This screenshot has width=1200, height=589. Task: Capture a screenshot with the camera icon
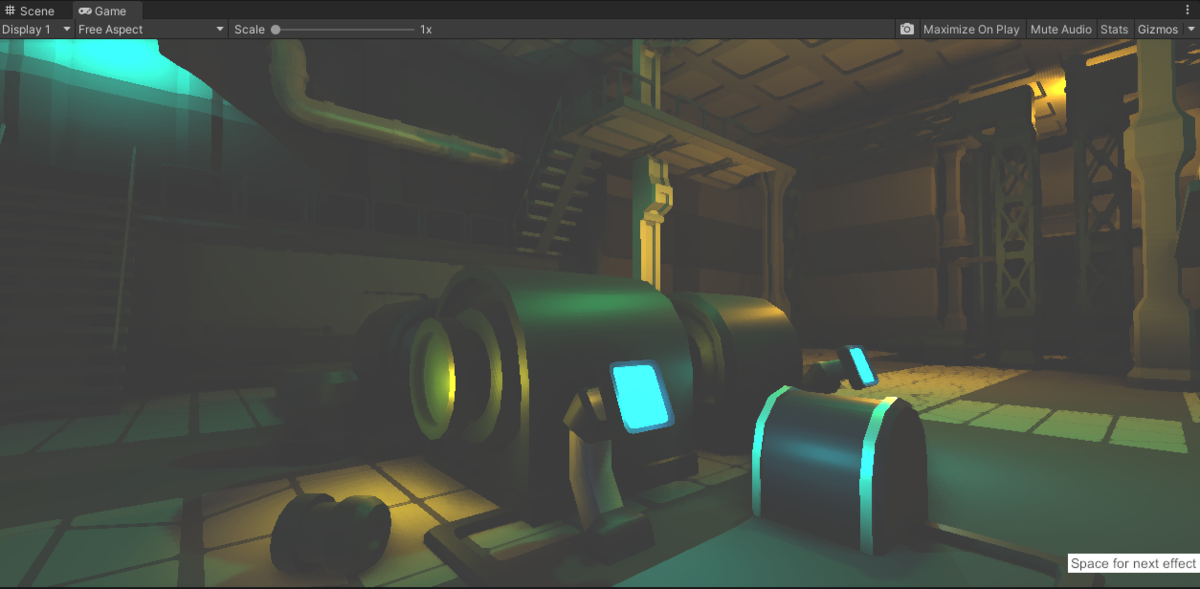tap(906, 29)
